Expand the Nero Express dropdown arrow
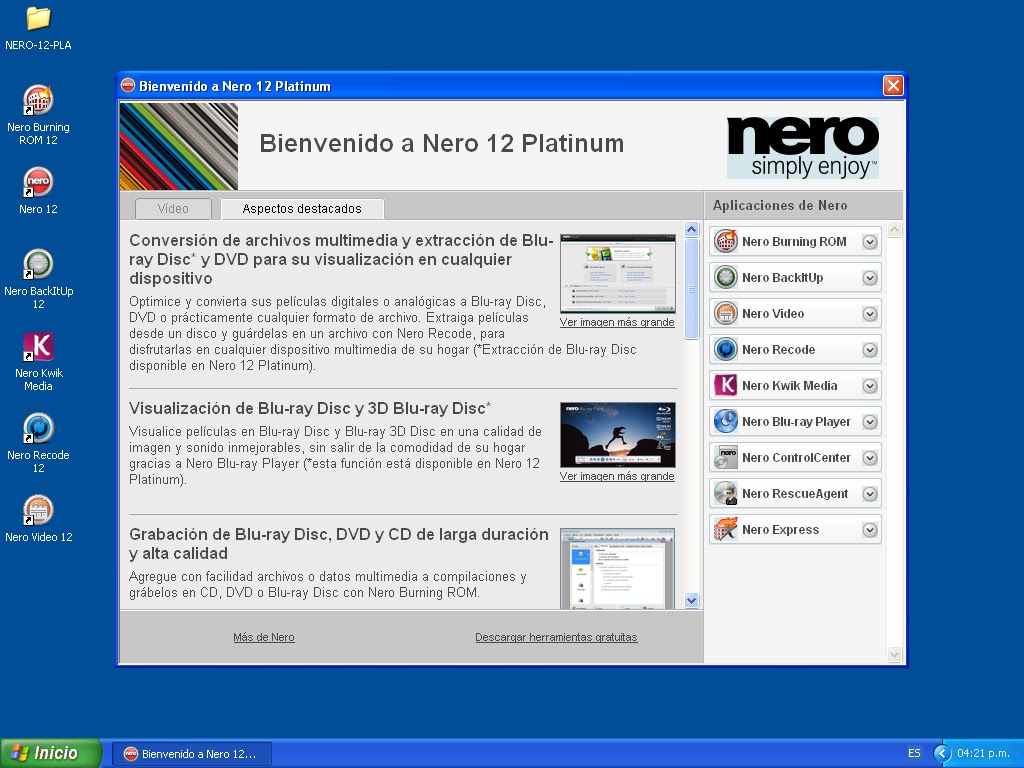 (x=869, y=529)
